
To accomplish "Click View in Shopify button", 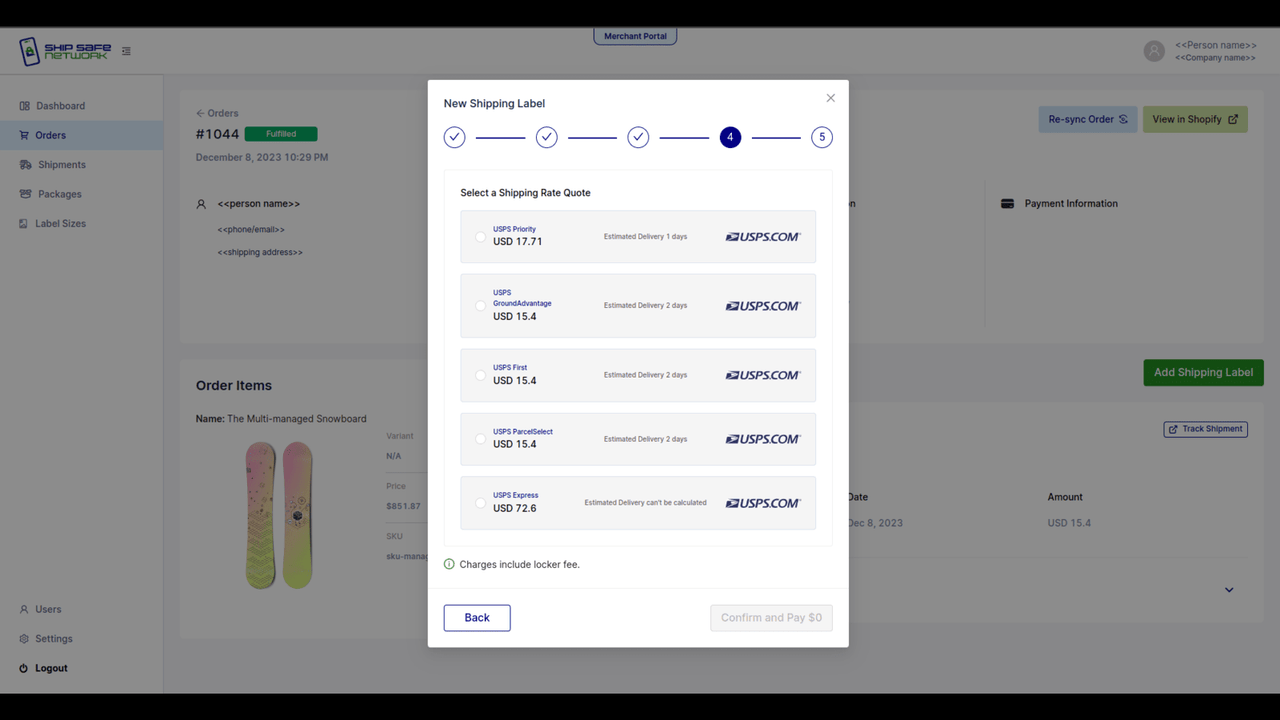I will pyautogui.click(x=1195, y=119).
